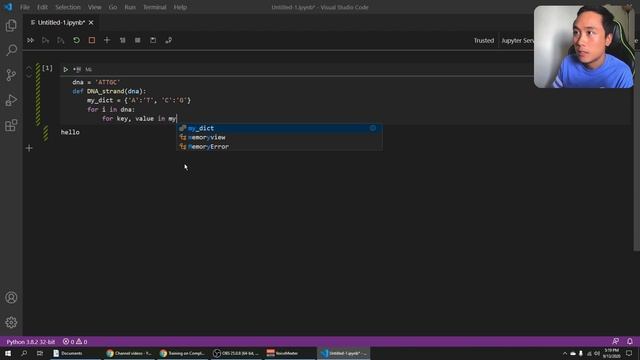The height and width of the screenshot is (360, 640).
Task: Place cursor on the my_dict assignment line
Action: [x=139, y=100]
